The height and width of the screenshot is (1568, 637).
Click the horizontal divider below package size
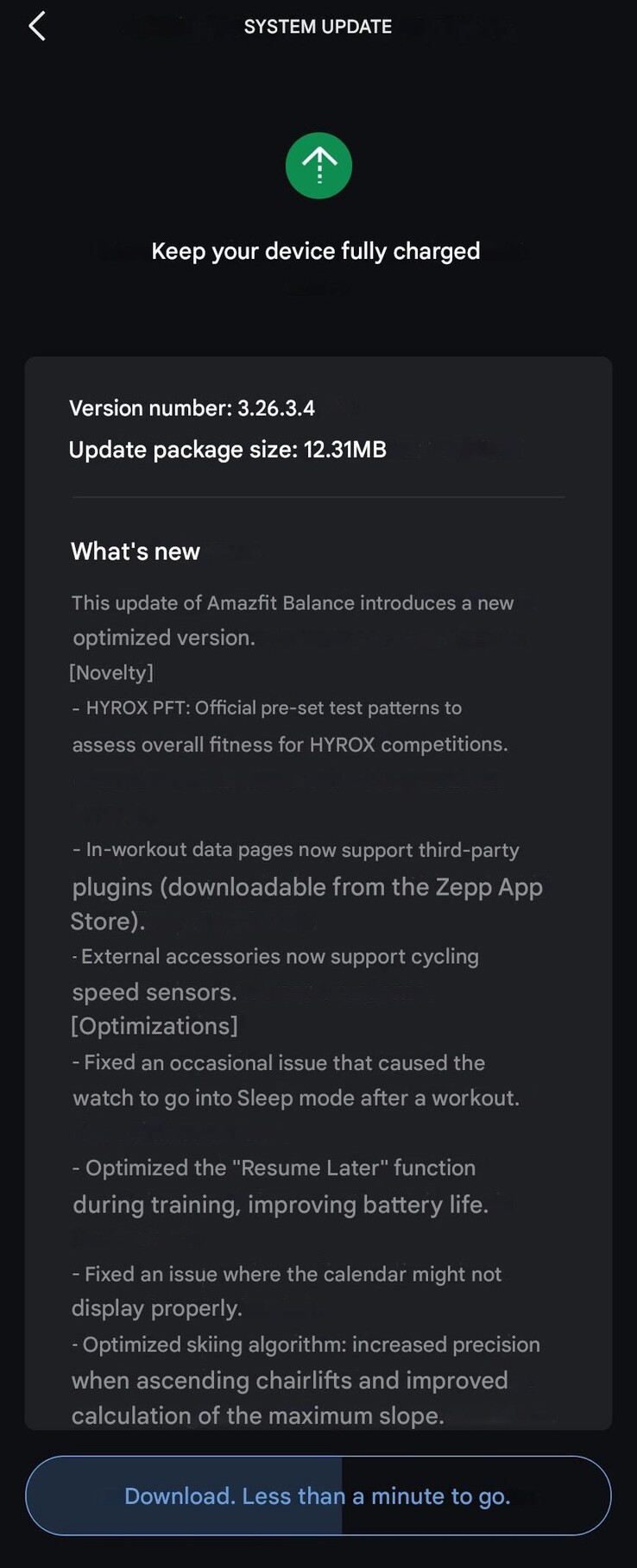click(318, 497)
